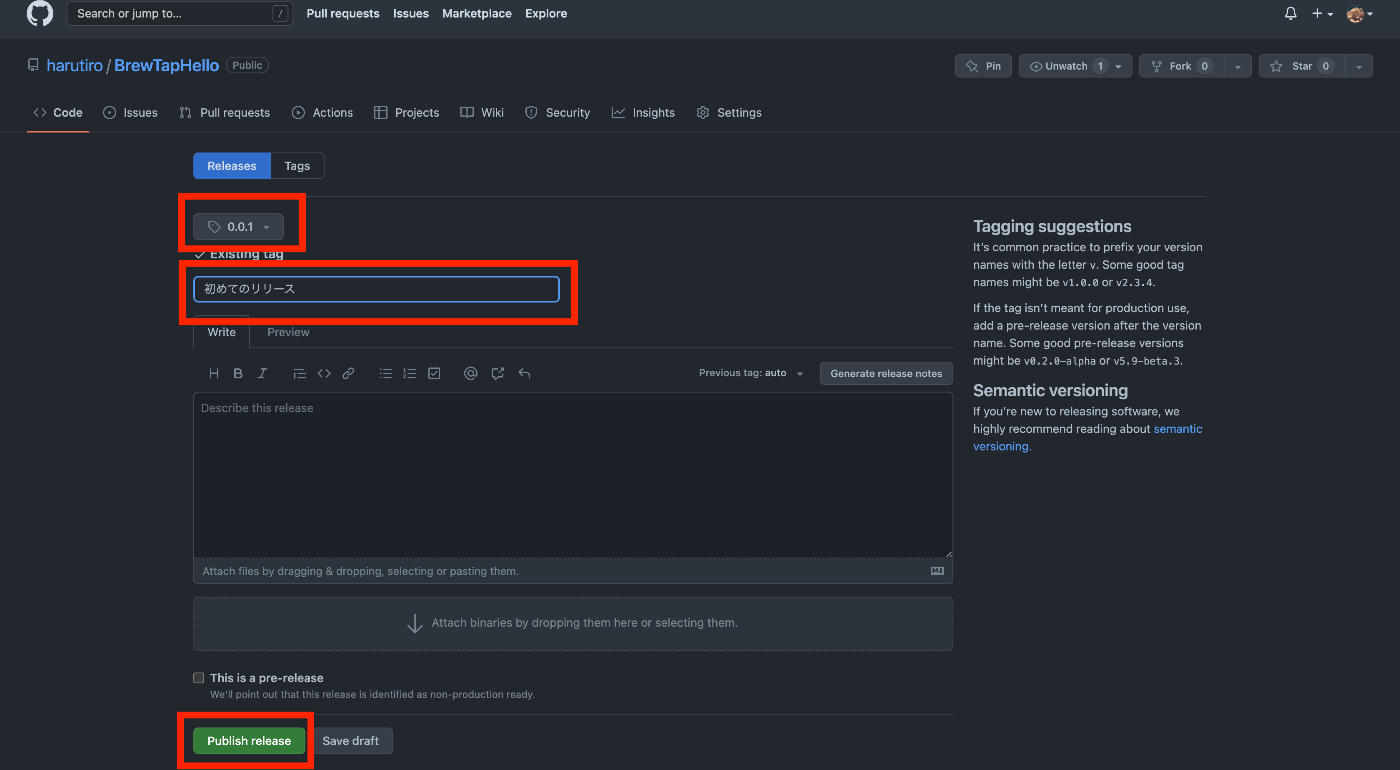Click Publish release
1400x770 pixels.
(249, 741)
